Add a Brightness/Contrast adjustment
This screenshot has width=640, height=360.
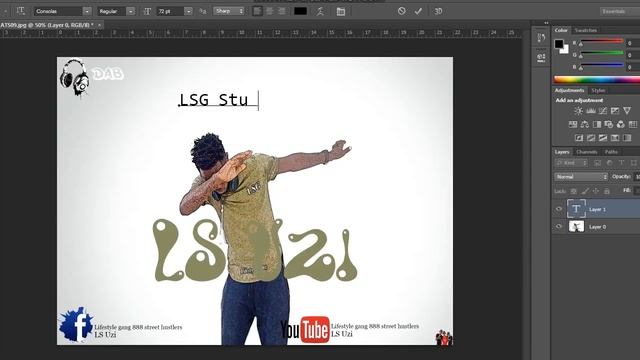coord(578,111)
